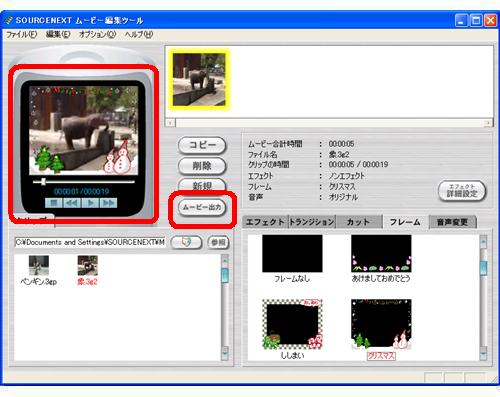Open the ファイル (File) menu
Image resolution: width=500 pixels, height=397 pixels.
(x=22, y=34)
